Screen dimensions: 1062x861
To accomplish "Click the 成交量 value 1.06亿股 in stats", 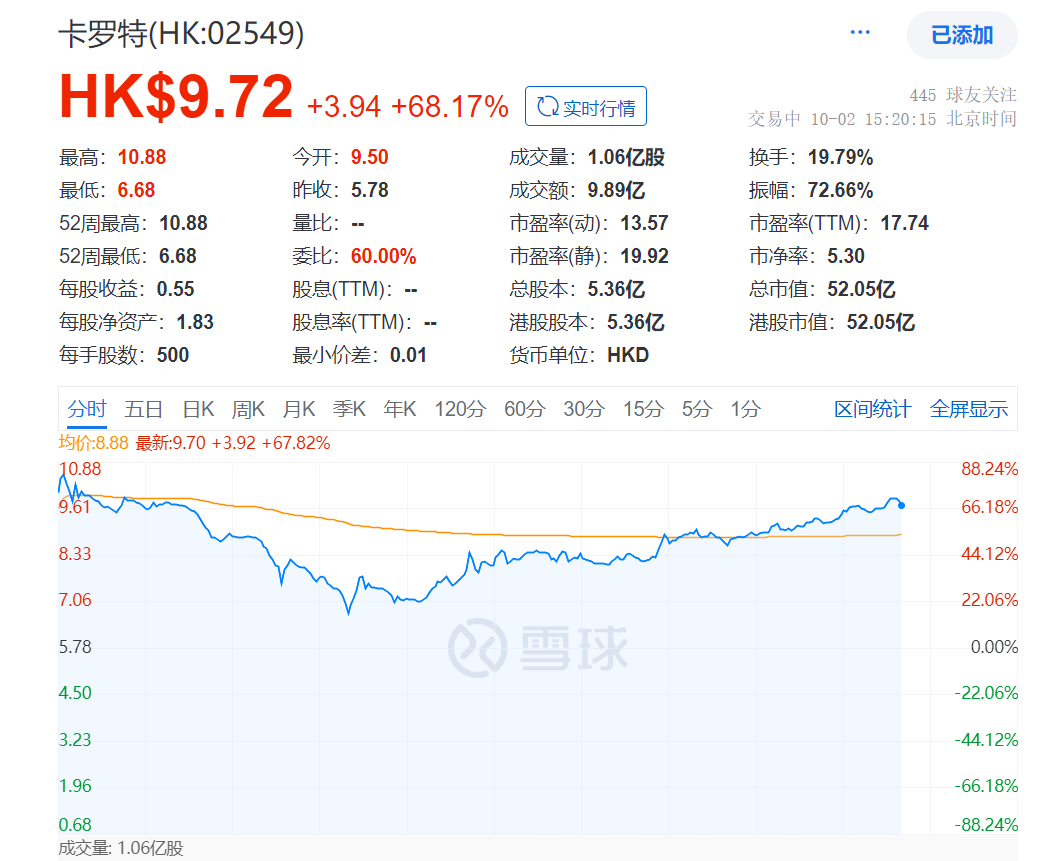I will click(x=626, y=157).
